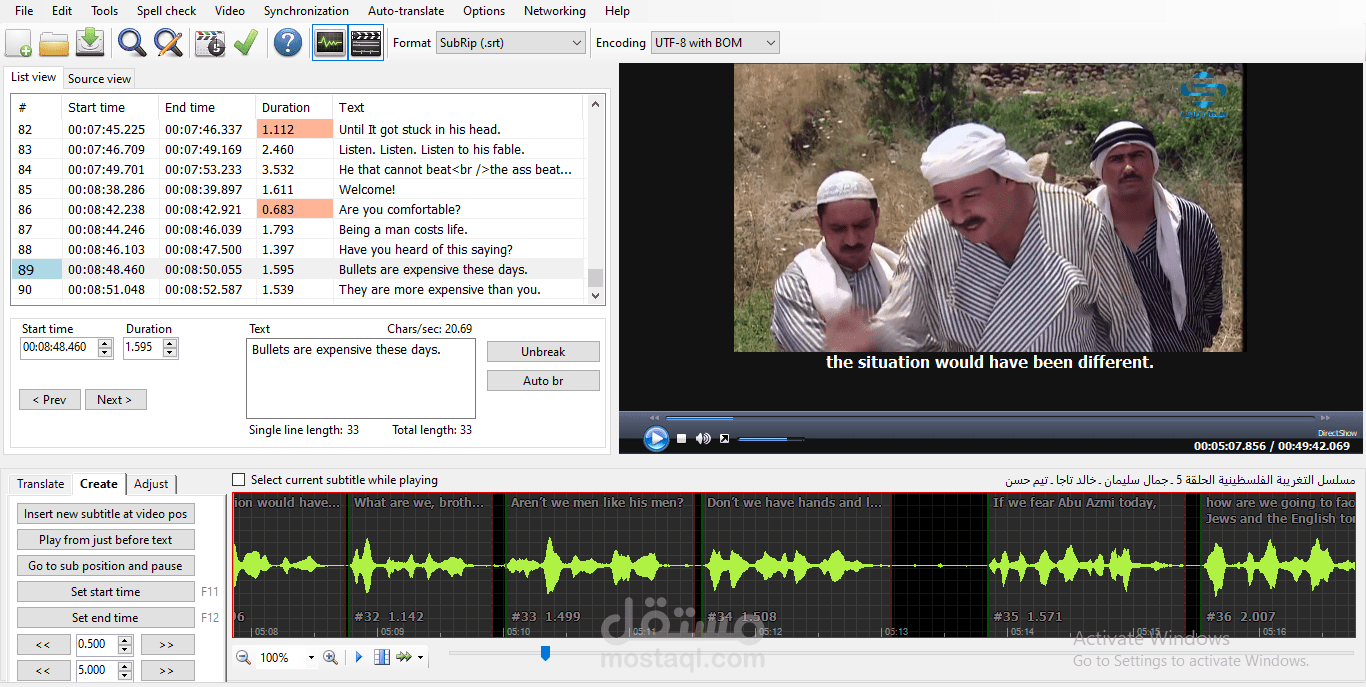The height and width of the screenshot is (687, 1366).
Task: Click the green double-arrow playback speed icon
Action: coord(404,657)
